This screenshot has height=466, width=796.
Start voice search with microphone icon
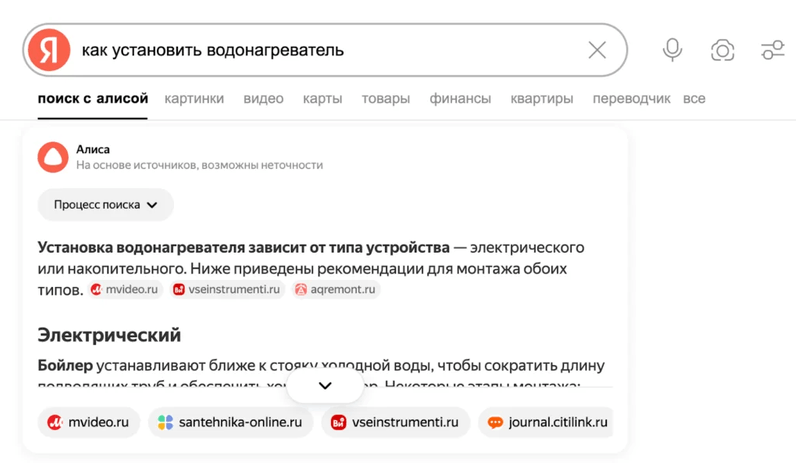(672, 50)
